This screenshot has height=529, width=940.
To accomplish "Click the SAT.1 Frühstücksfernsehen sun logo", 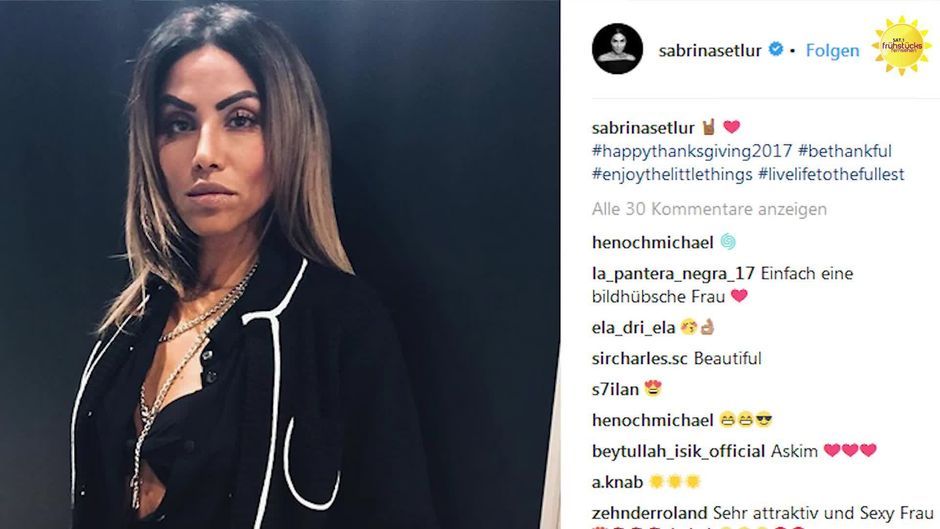I will click(x=901, y=46).
